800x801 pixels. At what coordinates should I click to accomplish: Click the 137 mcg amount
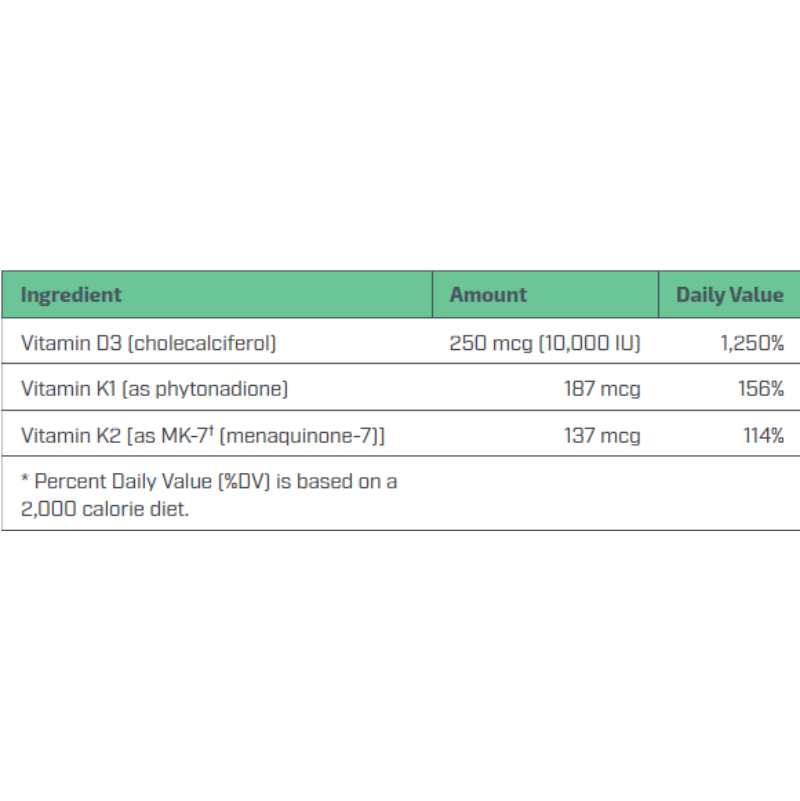pyautogui.click(x=602, y=436)
